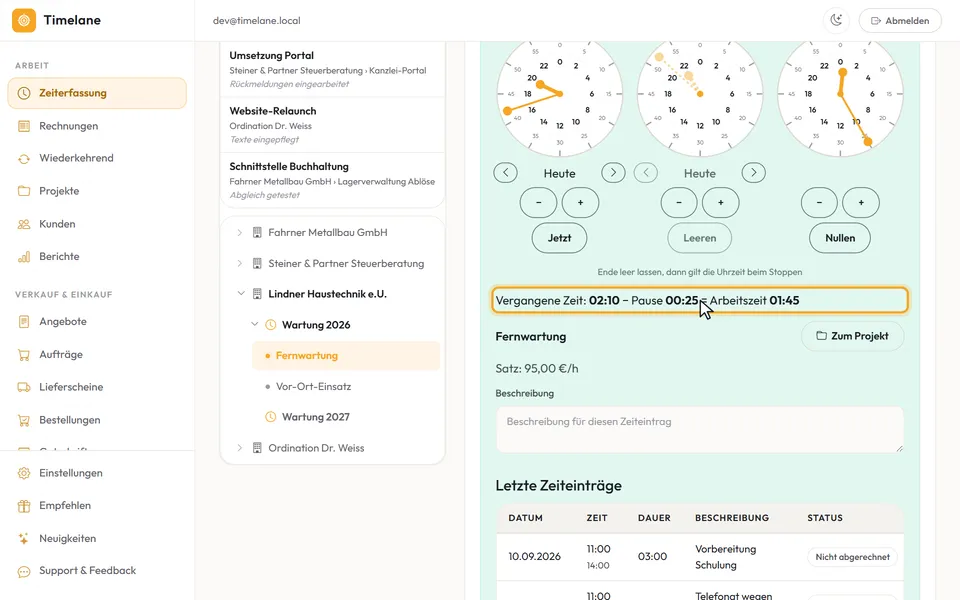This screenshot has width=960, height=600.
Task: Collapse the Lindner Haustechnik e.U. node
Action: [x=241, y=294]
